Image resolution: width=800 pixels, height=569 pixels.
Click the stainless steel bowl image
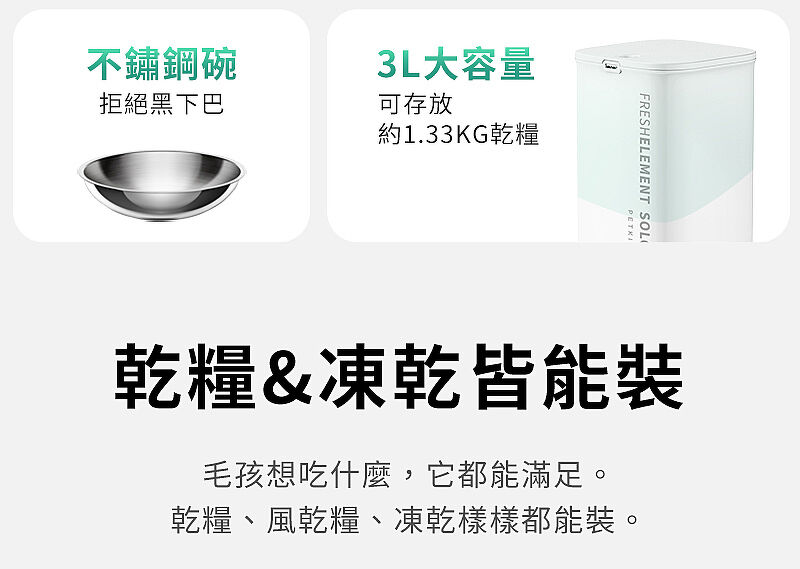[x=161, y=185]
